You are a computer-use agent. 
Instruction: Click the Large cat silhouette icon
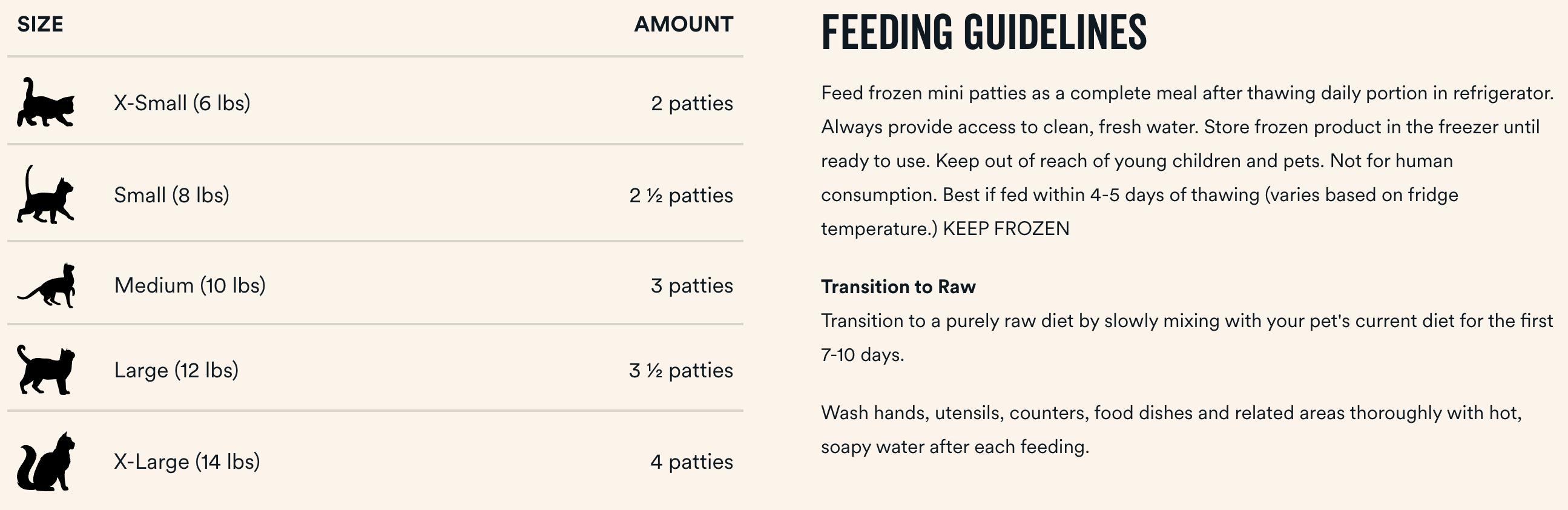46,369
